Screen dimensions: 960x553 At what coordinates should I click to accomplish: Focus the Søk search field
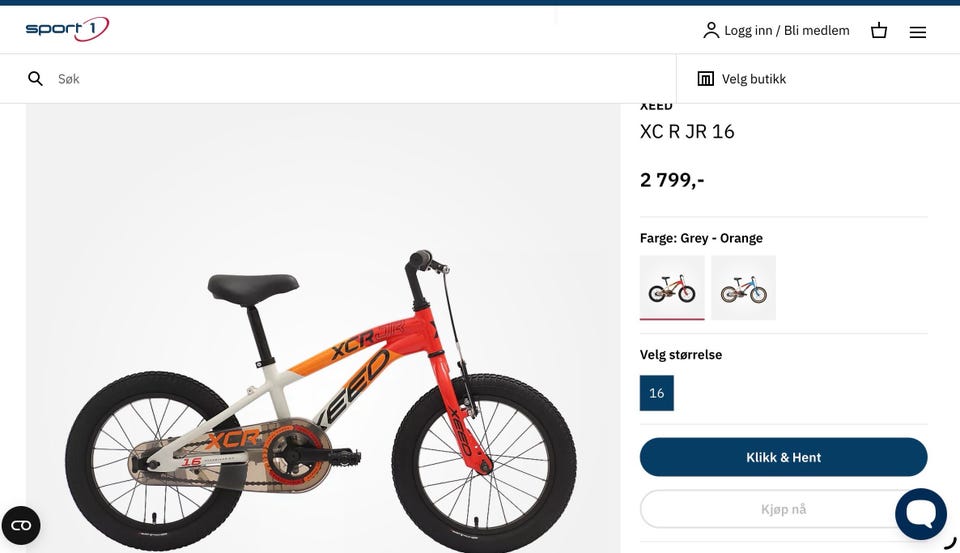tap(361, 78)
